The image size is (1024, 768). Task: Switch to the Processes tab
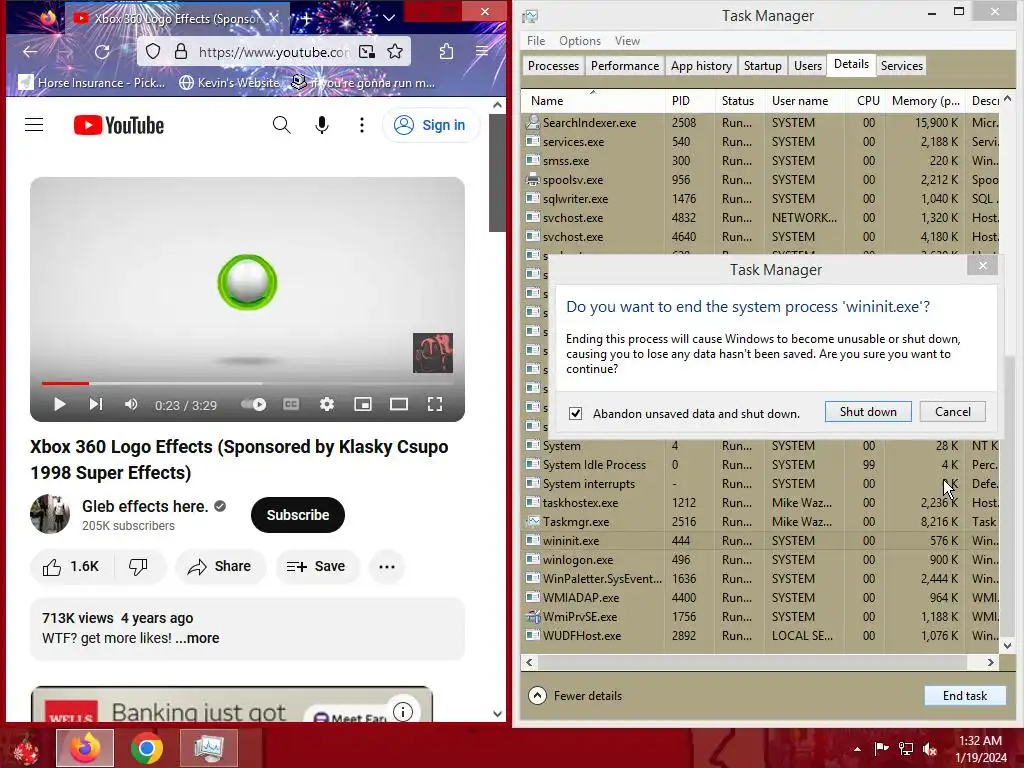coord(553,65)
